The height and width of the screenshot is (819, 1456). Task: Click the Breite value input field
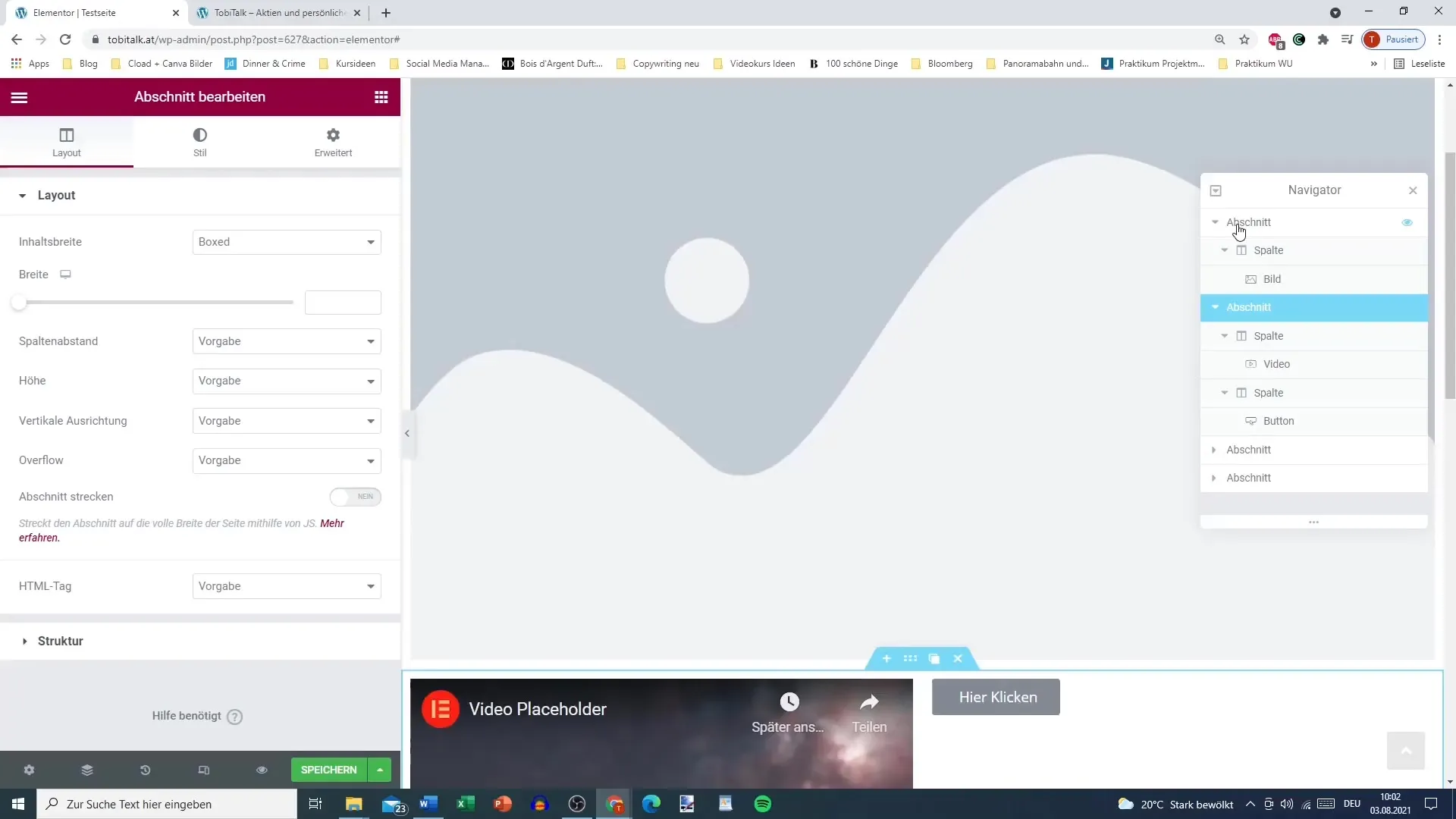click(x=343, y=303)
